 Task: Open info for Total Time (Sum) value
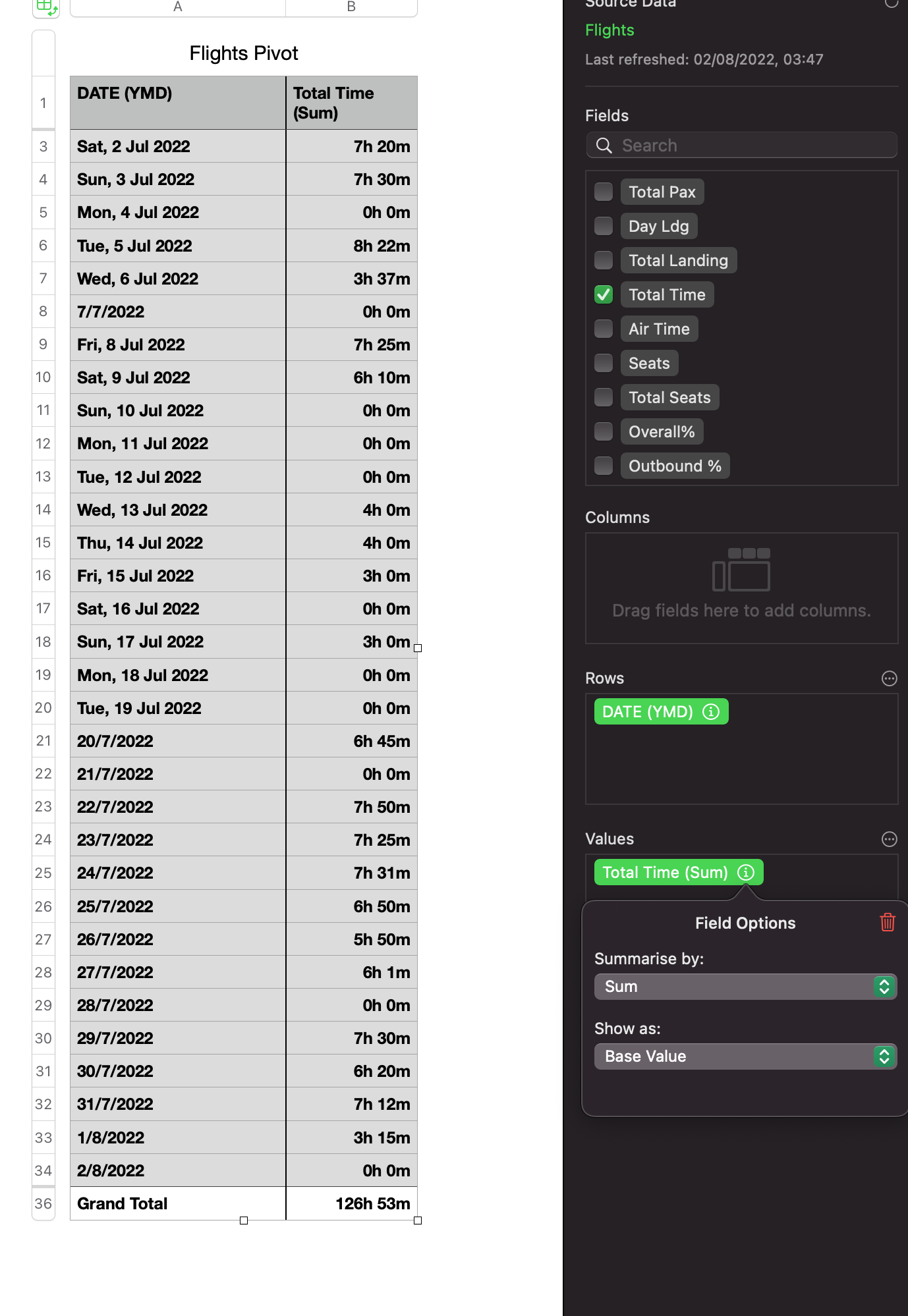click(745, 872)
